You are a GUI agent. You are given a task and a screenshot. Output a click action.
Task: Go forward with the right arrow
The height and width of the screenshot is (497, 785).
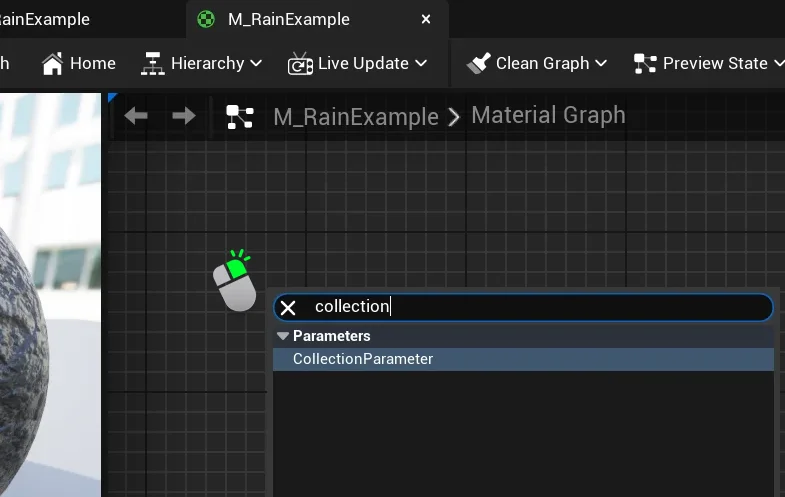[x=183, y=116]
